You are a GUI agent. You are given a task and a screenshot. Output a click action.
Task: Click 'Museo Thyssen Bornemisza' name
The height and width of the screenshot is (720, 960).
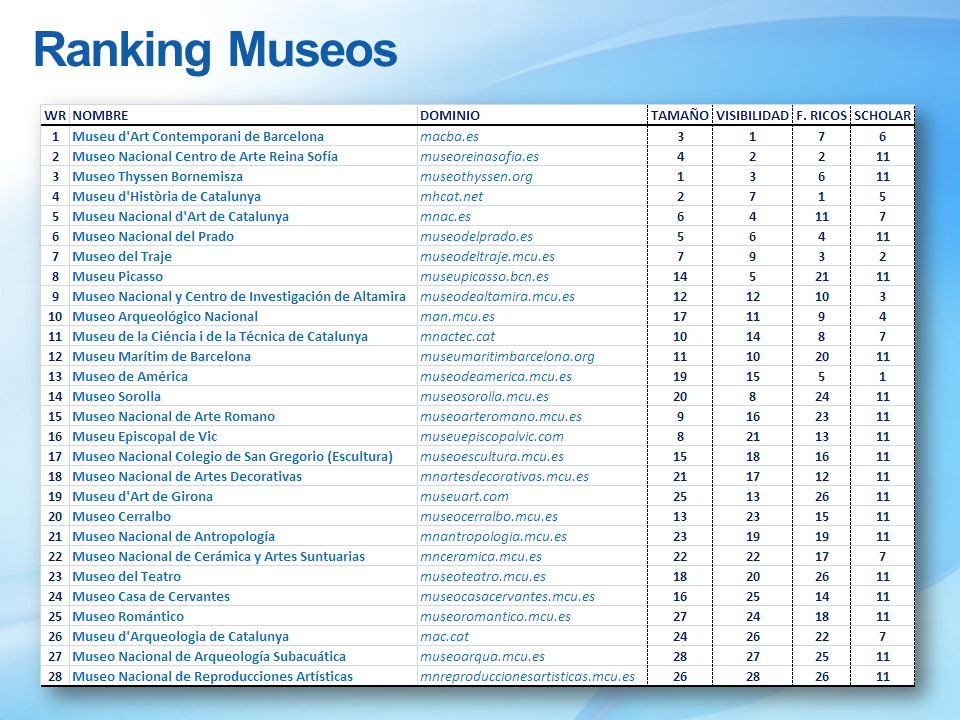[x=157, y=177]
